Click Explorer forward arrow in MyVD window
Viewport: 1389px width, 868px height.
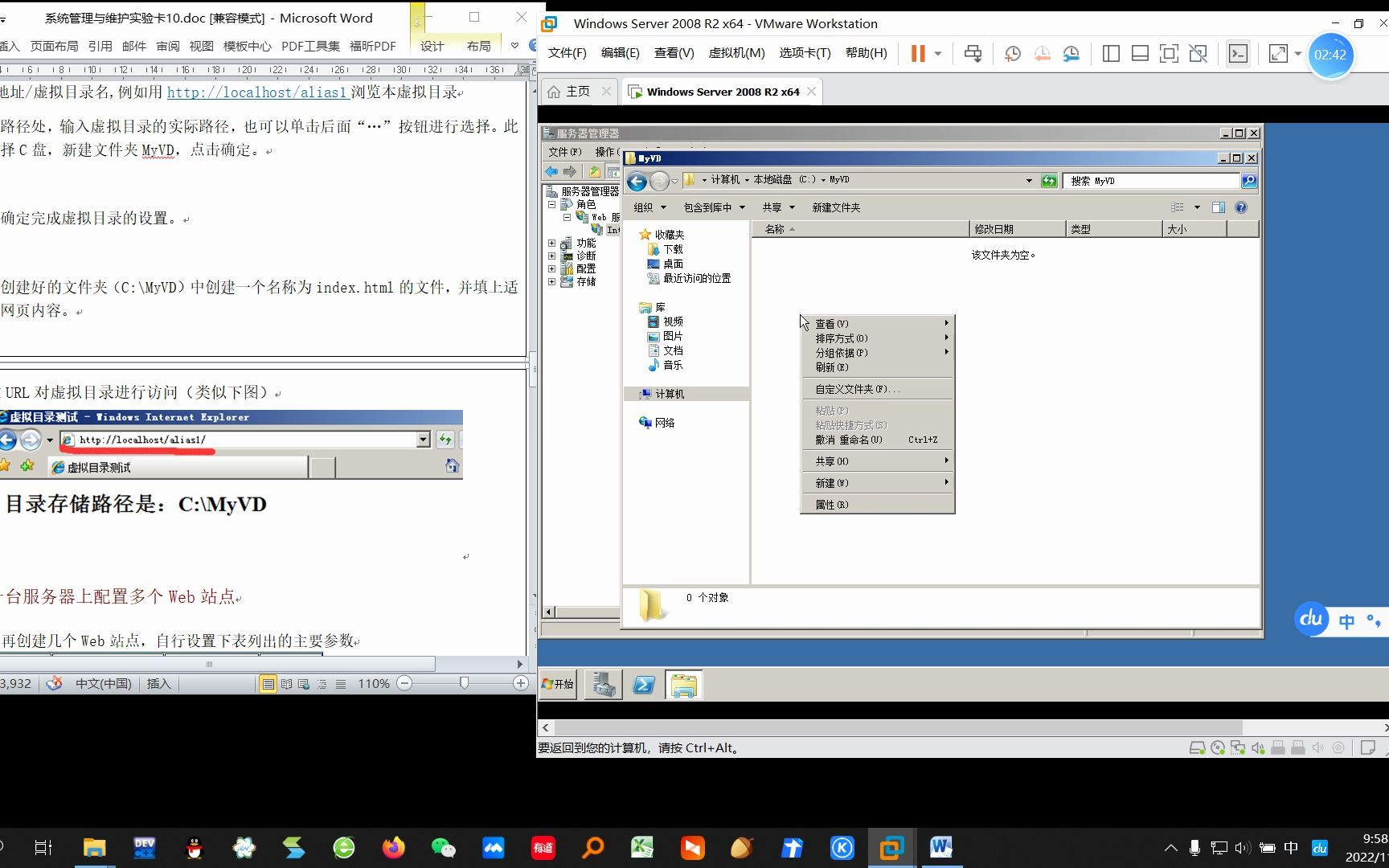[659, 181]
